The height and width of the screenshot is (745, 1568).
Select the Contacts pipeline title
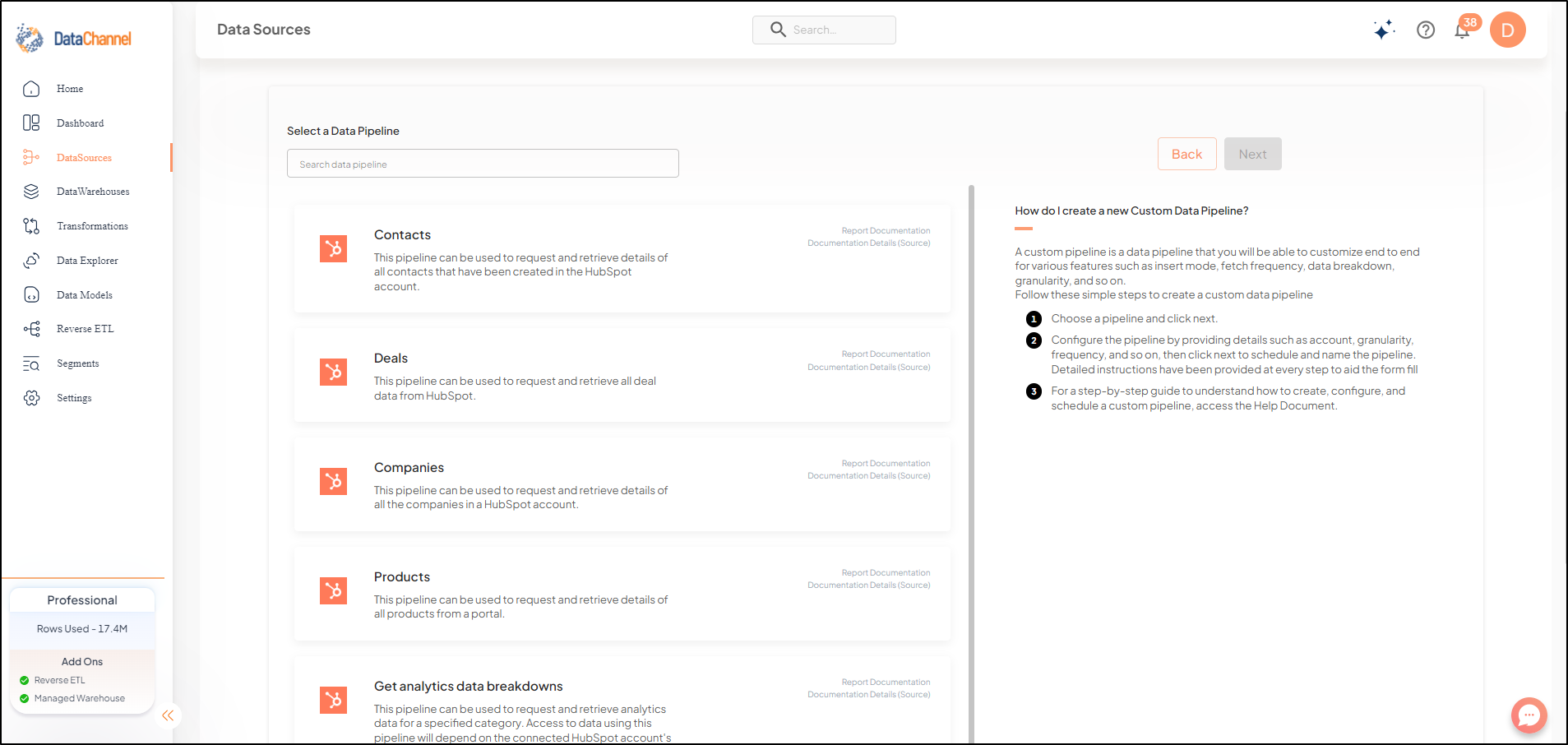402,235
